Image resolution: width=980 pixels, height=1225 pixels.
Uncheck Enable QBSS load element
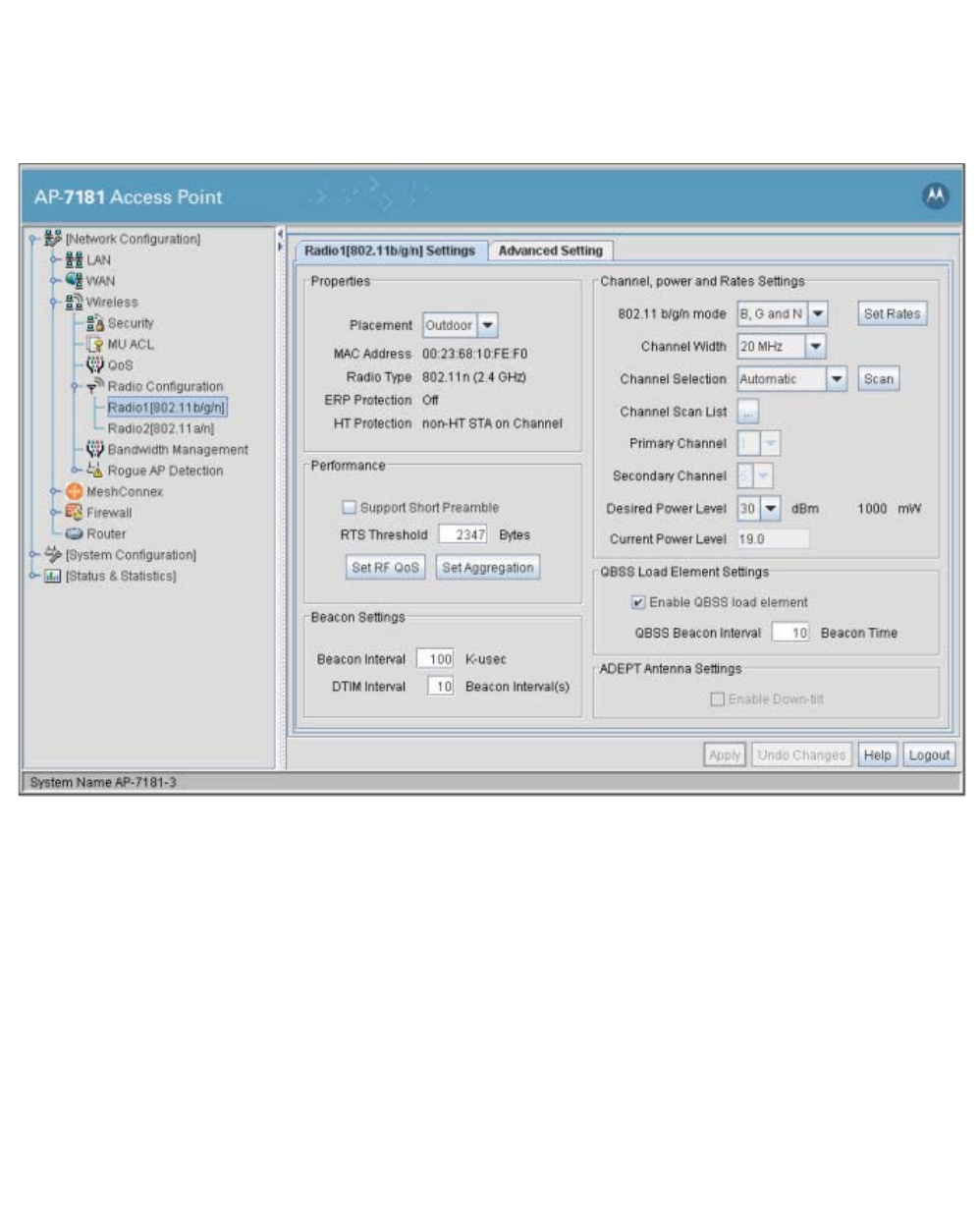[x=638, y=602]
